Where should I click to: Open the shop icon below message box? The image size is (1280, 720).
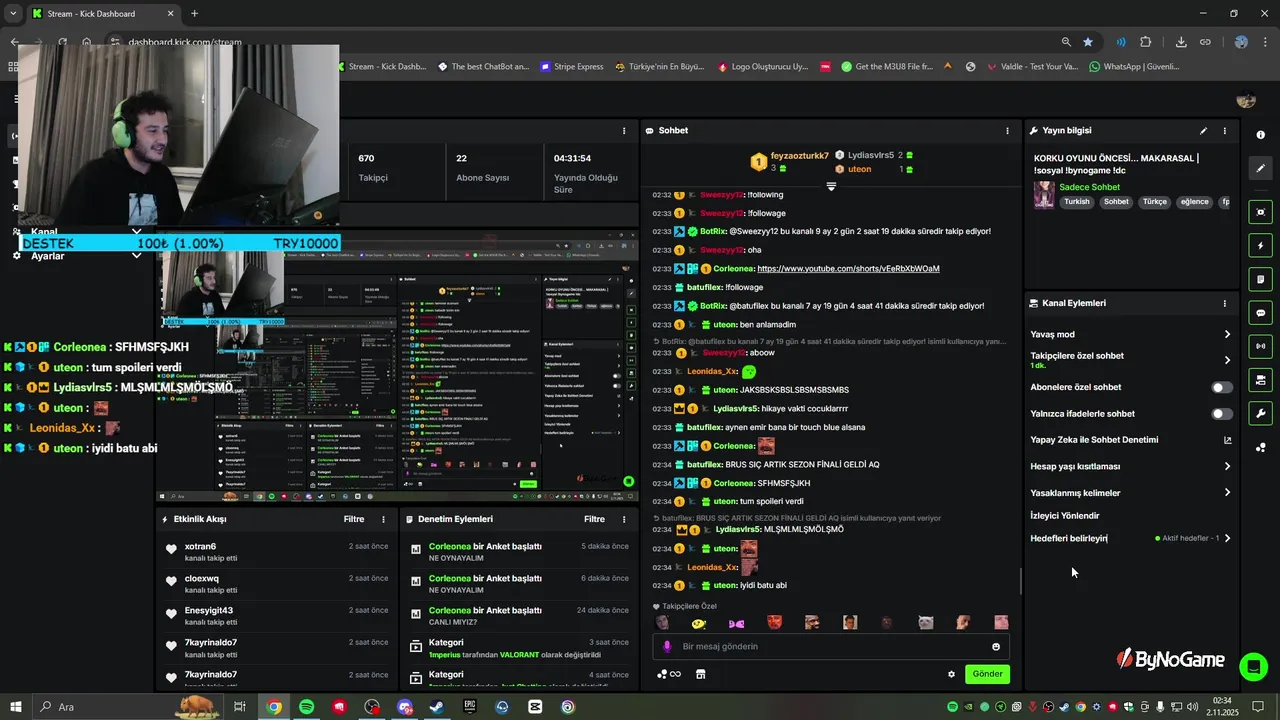(x=700, y=674)
